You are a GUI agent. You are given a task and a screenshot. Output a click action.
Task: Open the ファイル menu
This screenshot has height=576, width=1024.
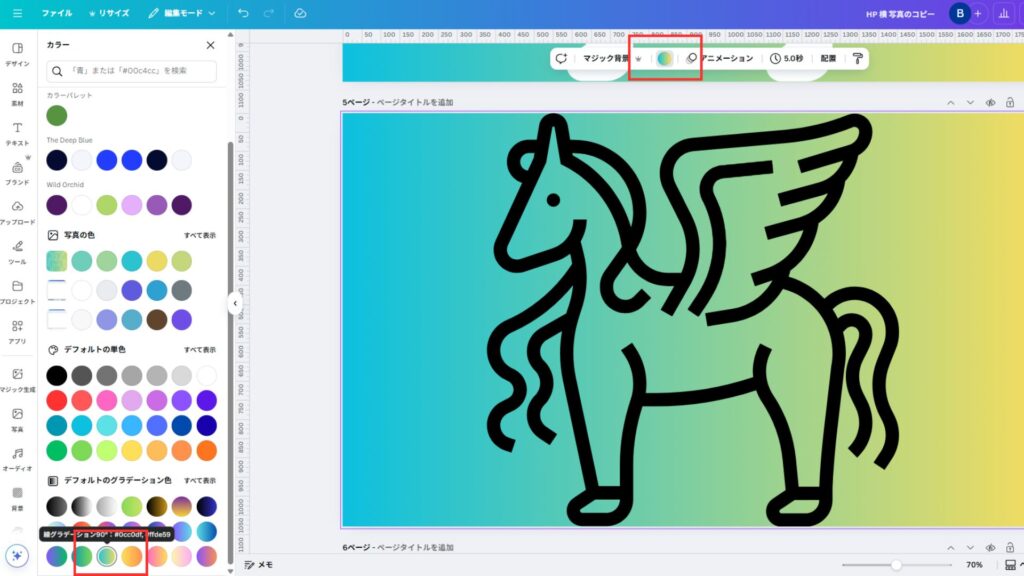click(x=56, y=14)
